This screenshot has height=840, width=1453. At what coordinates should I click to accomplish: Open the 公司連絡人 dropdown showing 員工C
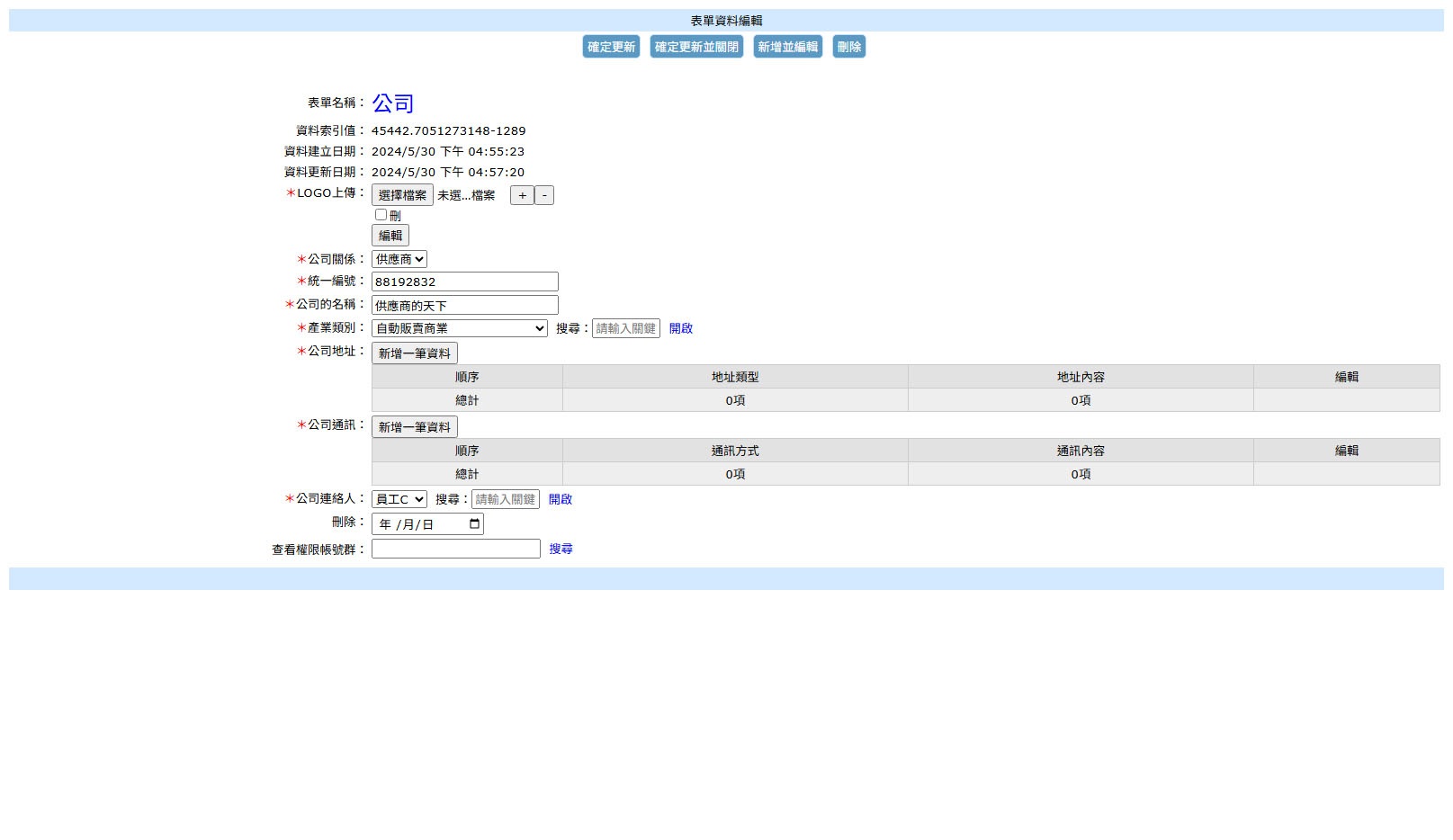399,499
